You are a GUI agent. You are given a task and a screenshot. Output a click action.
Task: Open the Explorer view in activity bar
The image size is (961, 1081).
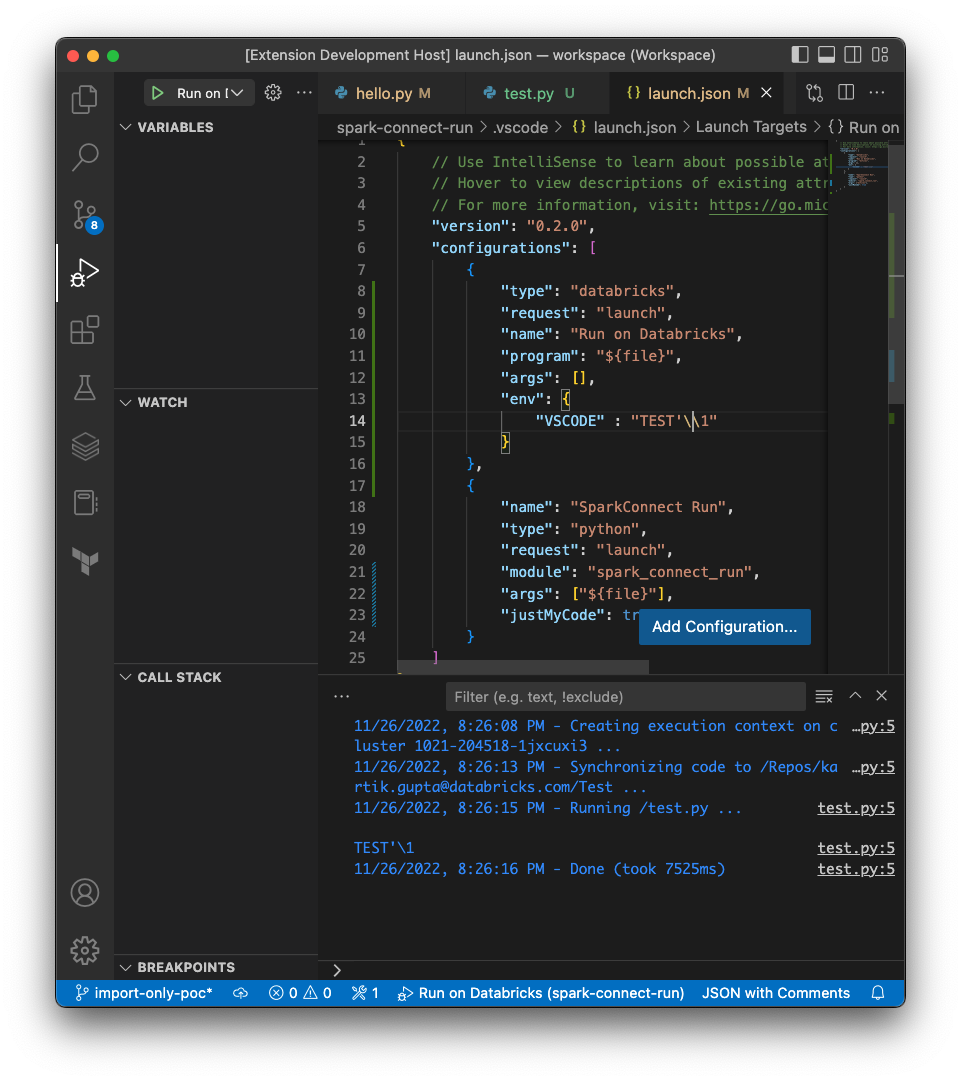85,99
